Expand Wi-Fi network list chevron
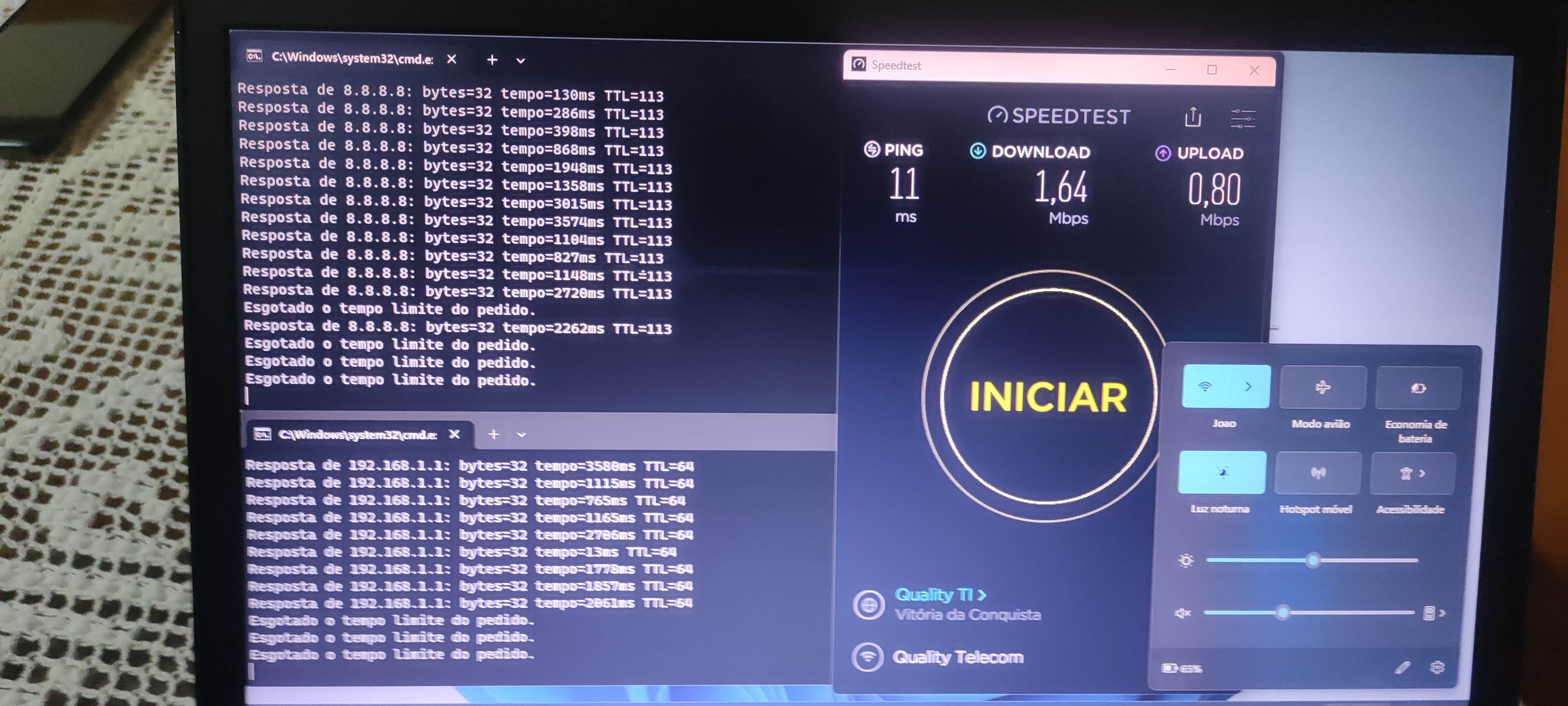Screen dimensions: 1568x706 click(1248, 386)
